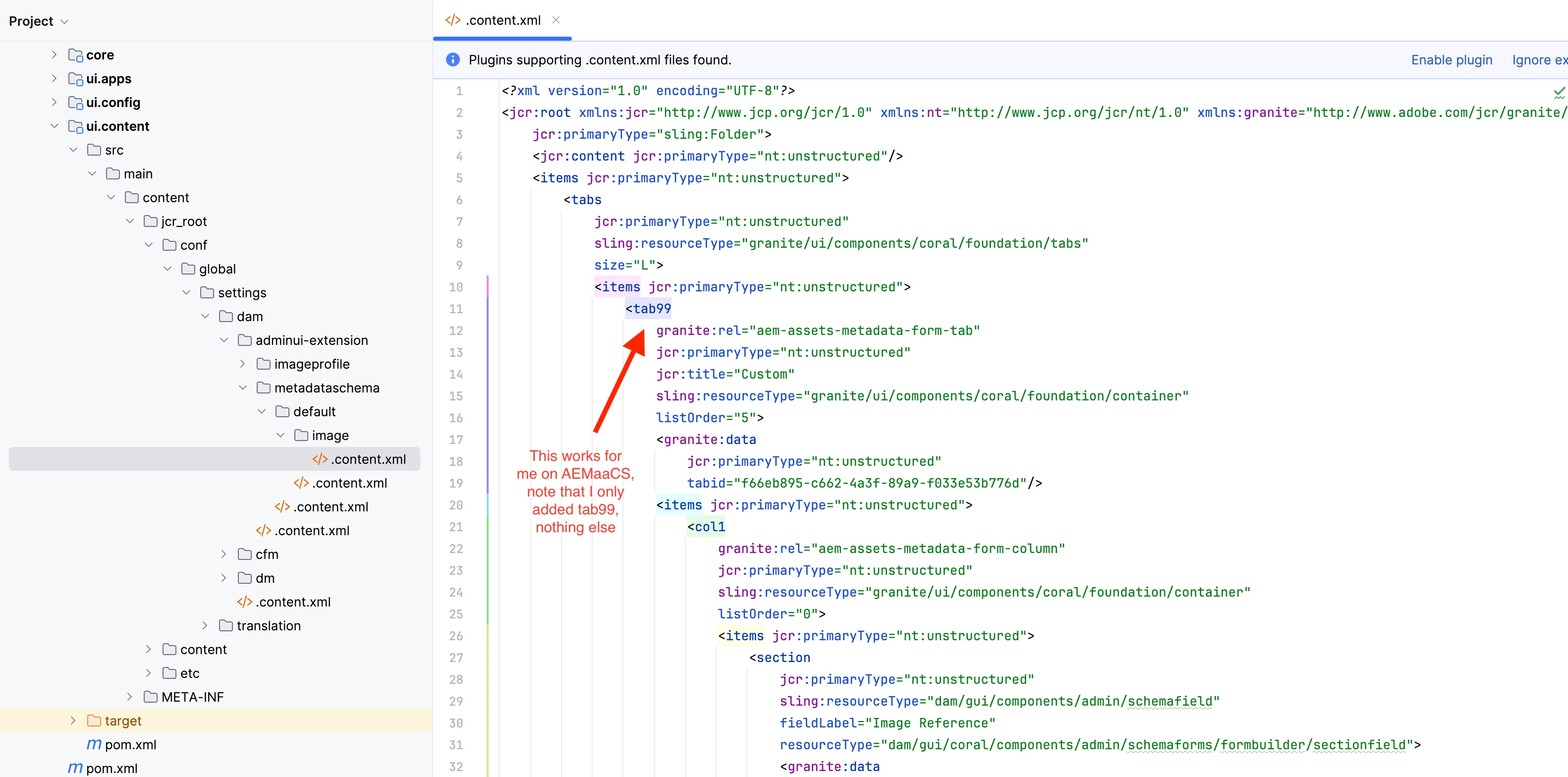The image size is (1568, 777).
Task: Expand the translation folder
Action: point(205,625)
